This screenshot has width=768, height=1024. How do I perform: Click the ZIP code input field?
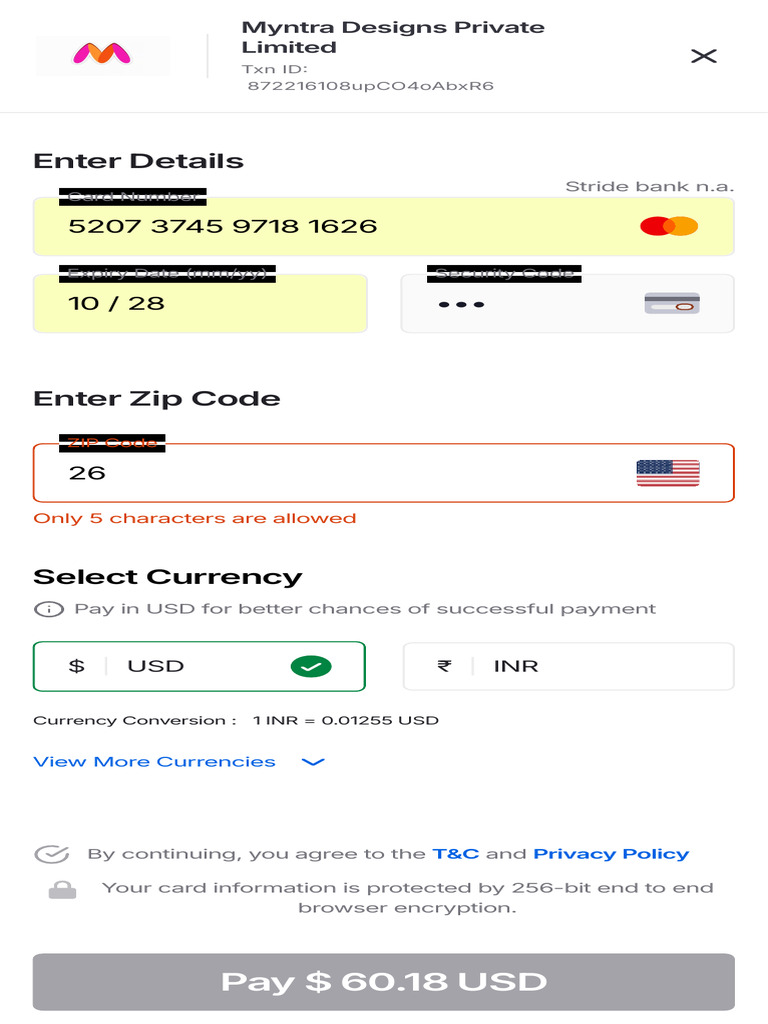(340, 473)
